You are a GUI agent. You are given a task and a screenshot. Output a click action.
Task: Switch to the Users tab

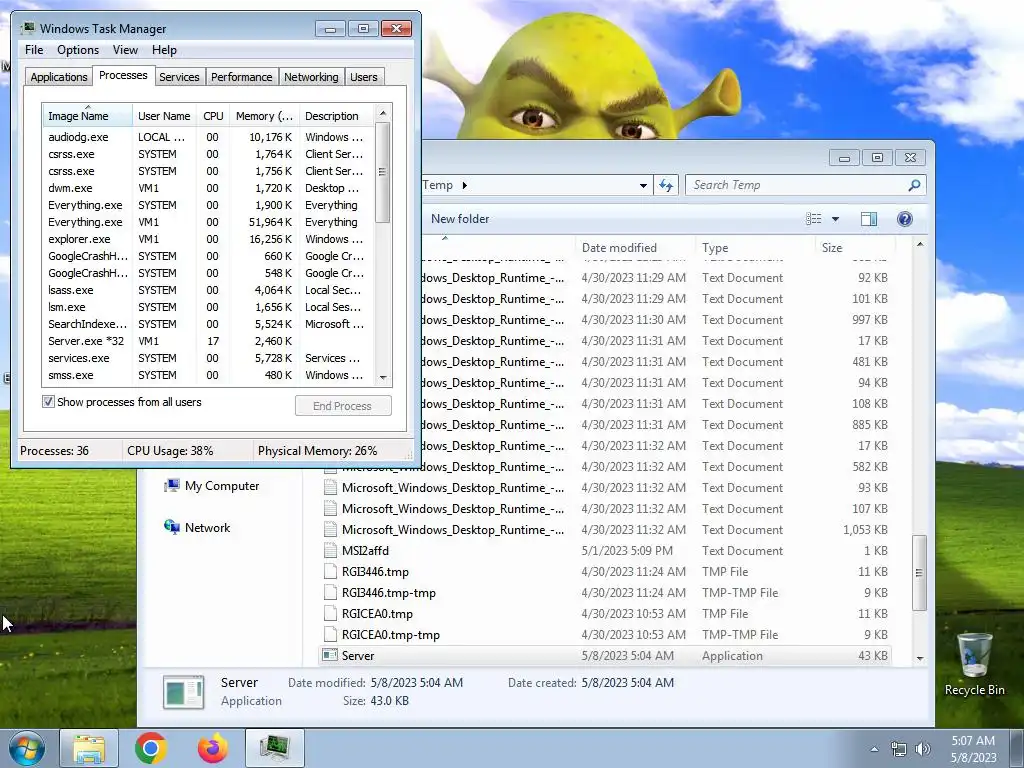coord(364,77)
